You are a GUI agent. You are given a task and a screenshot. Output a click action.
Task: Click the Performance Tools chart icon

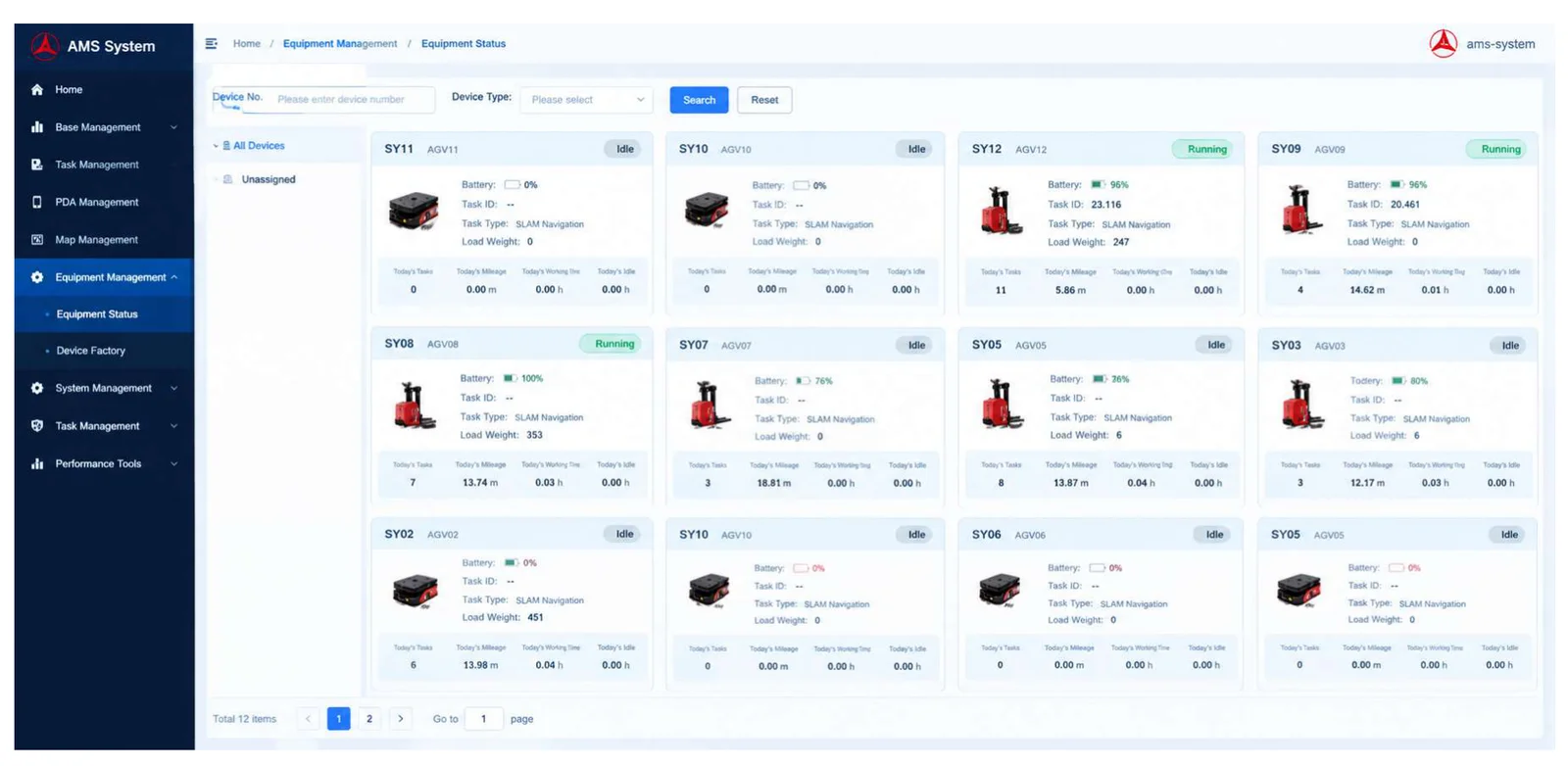(x=37, y=464)
